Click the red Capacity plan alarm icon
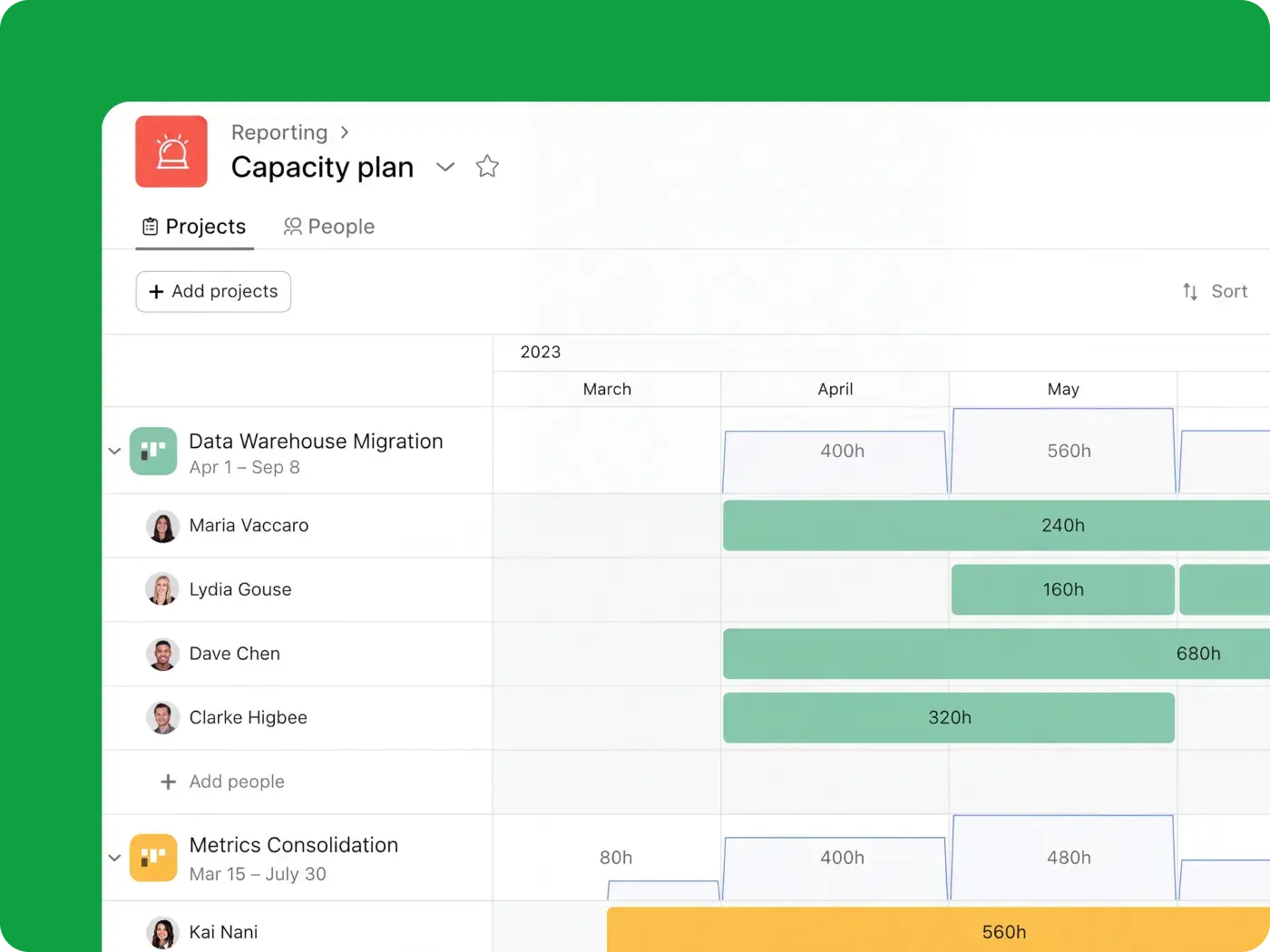 click(171, 151)
